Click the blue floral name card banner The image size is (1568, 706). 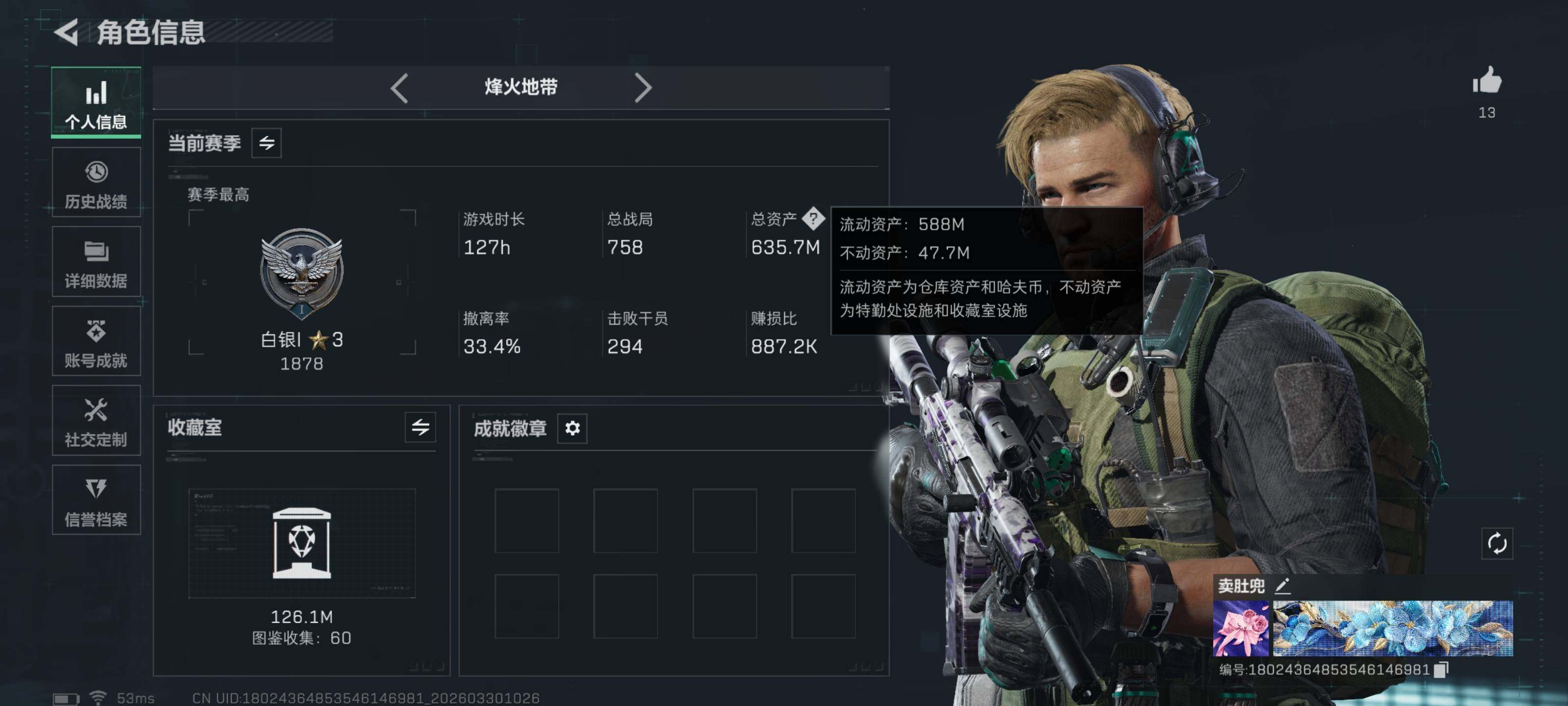(1393, 628)
